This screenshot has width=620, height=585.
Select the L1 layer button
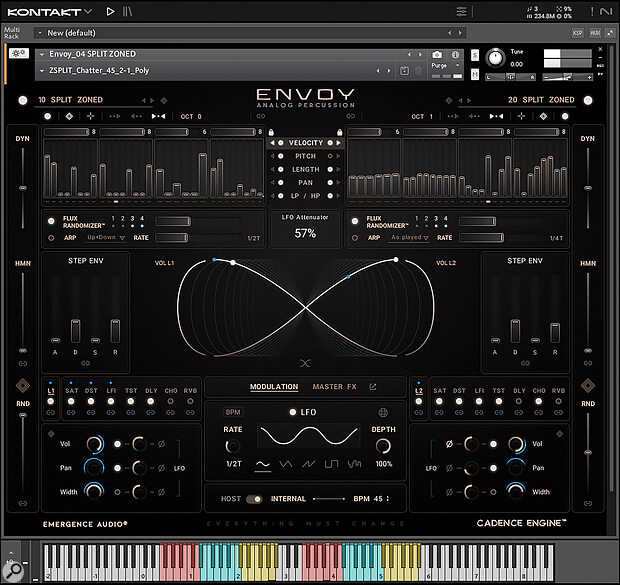51,391
